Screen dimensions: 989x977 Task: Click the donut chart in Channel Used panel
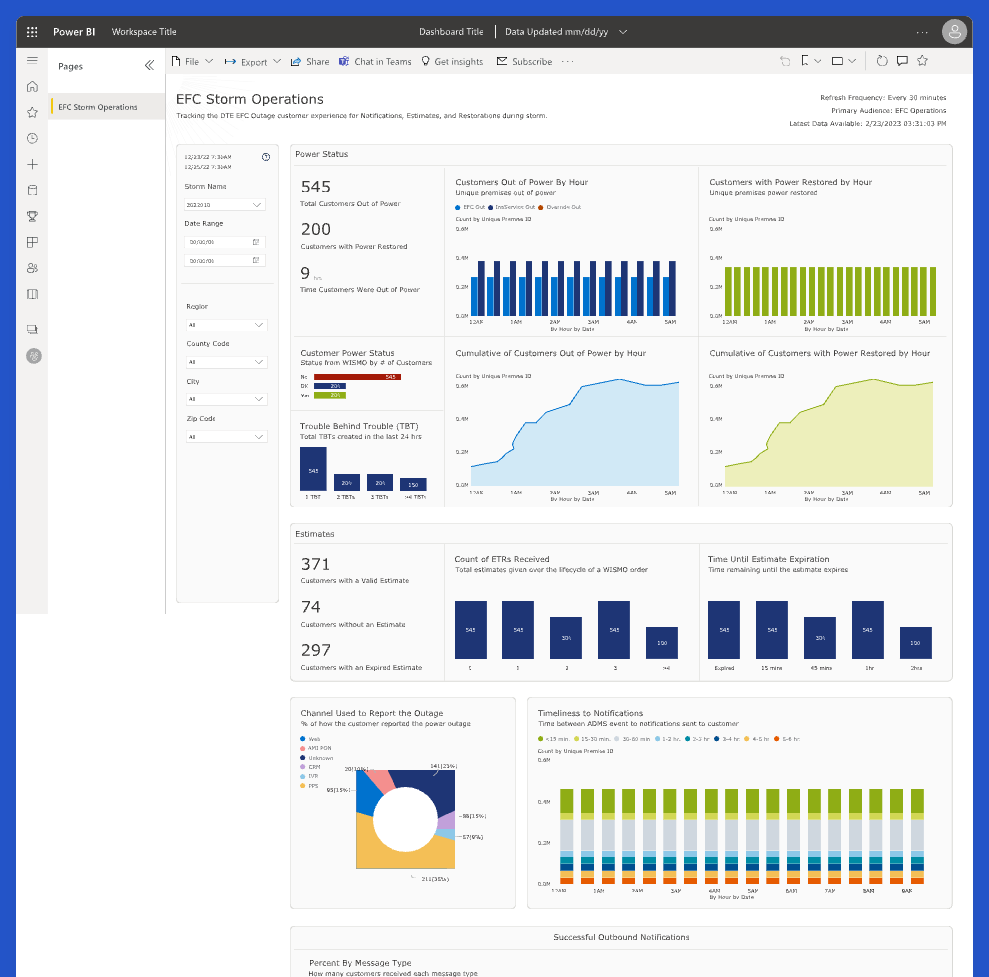[x=405, y=819]
